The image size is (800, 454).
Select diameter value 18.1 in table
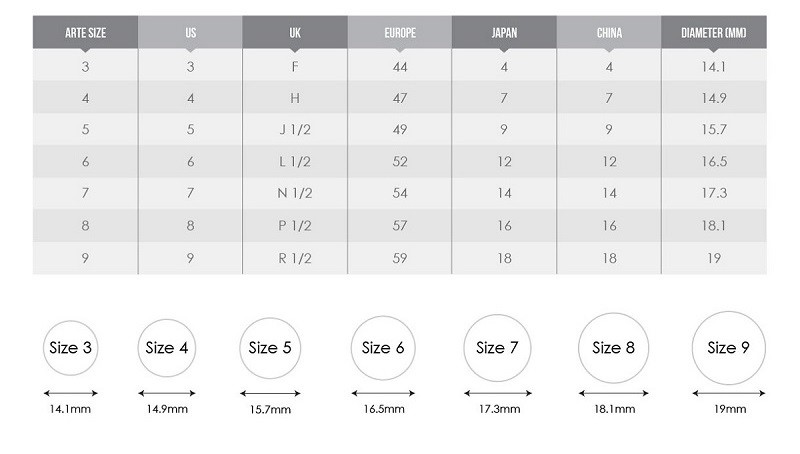click(714, 225)
